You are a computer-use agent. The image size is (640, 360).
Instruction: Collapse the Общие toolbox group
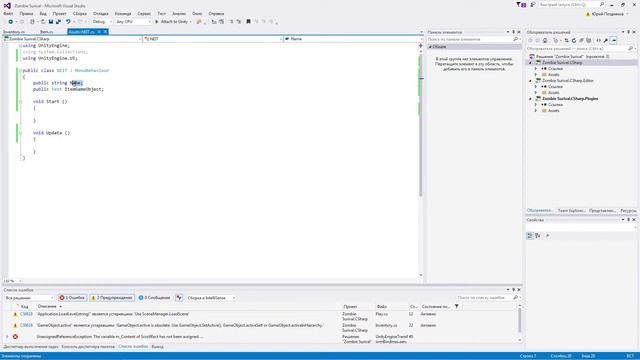tap(430, 47)
